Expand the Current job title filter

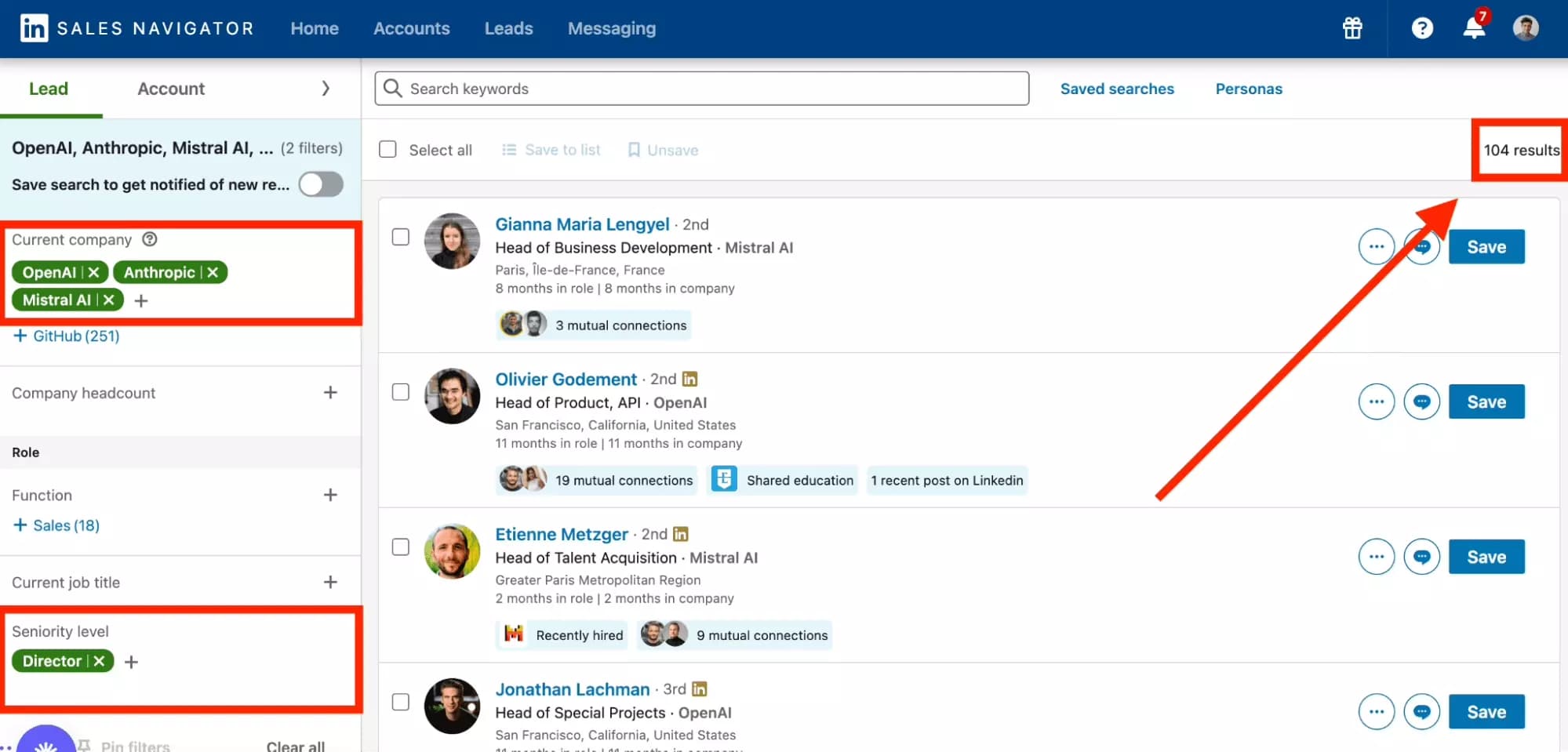330,582
